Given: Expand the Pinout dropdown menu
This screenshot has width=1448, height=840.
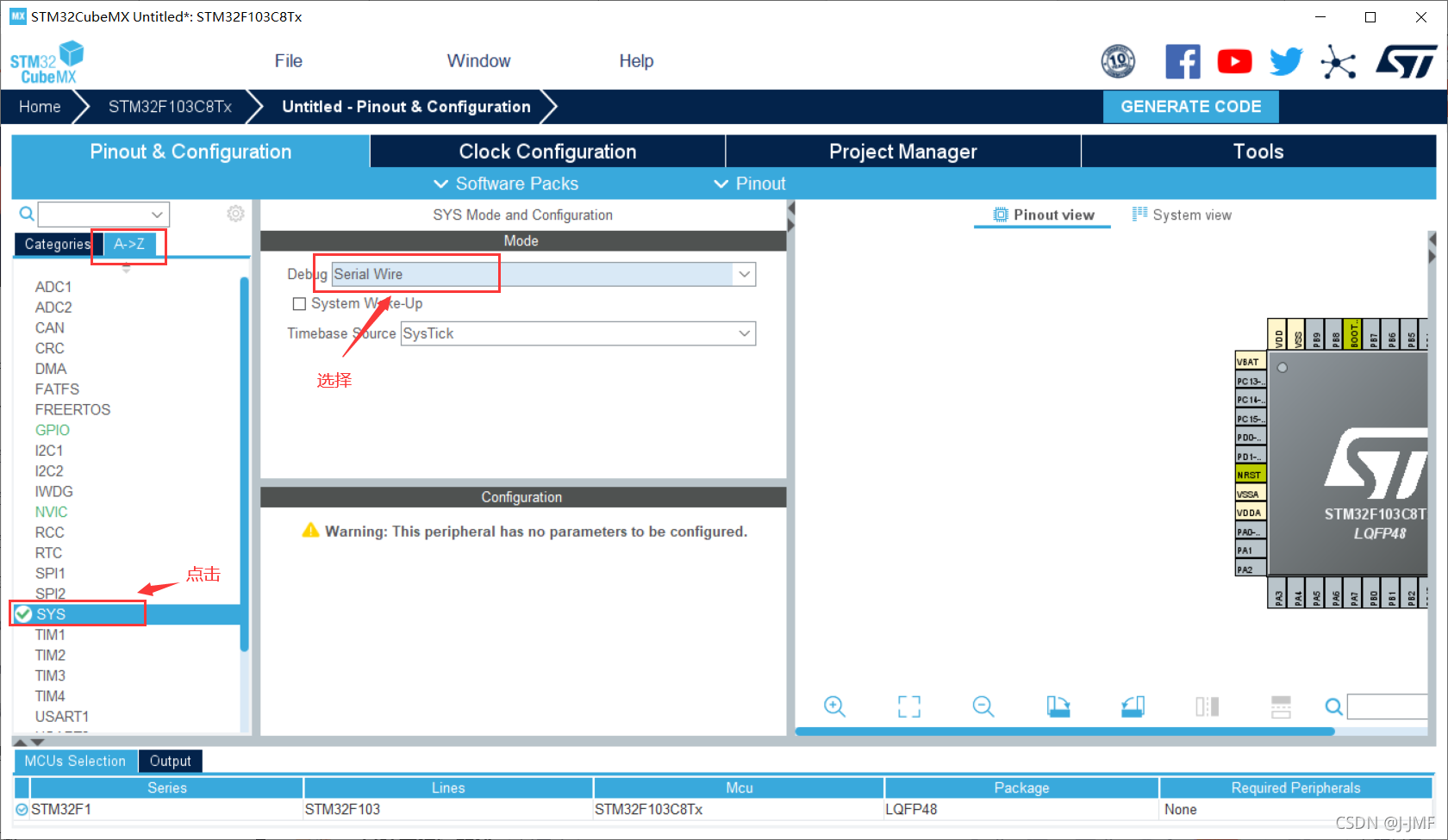Looking at the screenshot, I should 750,184.
